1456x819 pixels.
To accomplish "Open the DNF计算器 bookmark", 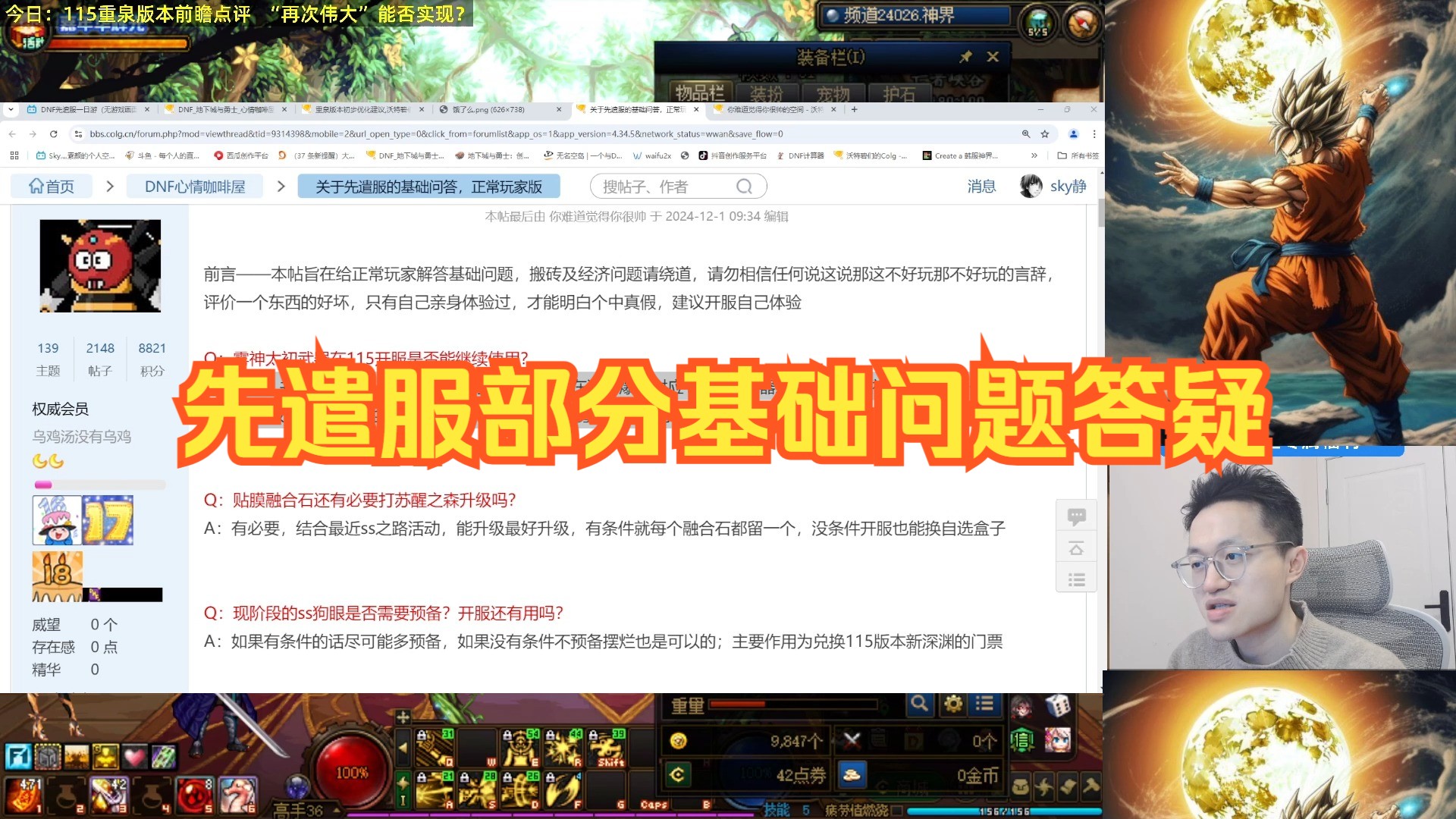I will [801, 155].
